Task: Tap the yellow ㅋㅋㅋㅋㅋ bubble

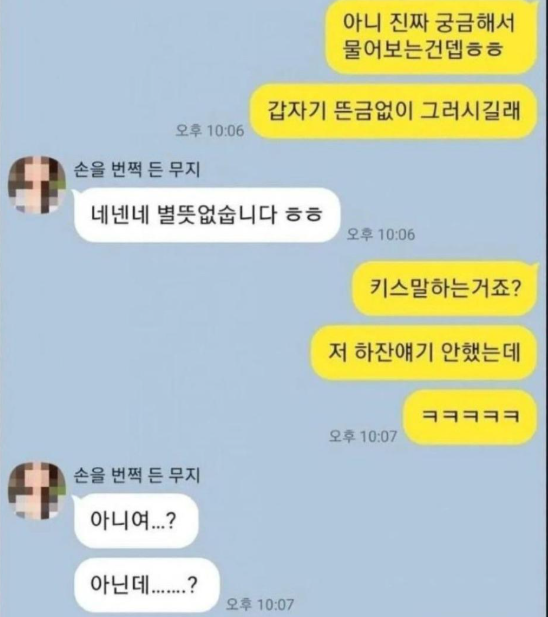Action: point(470,417)
